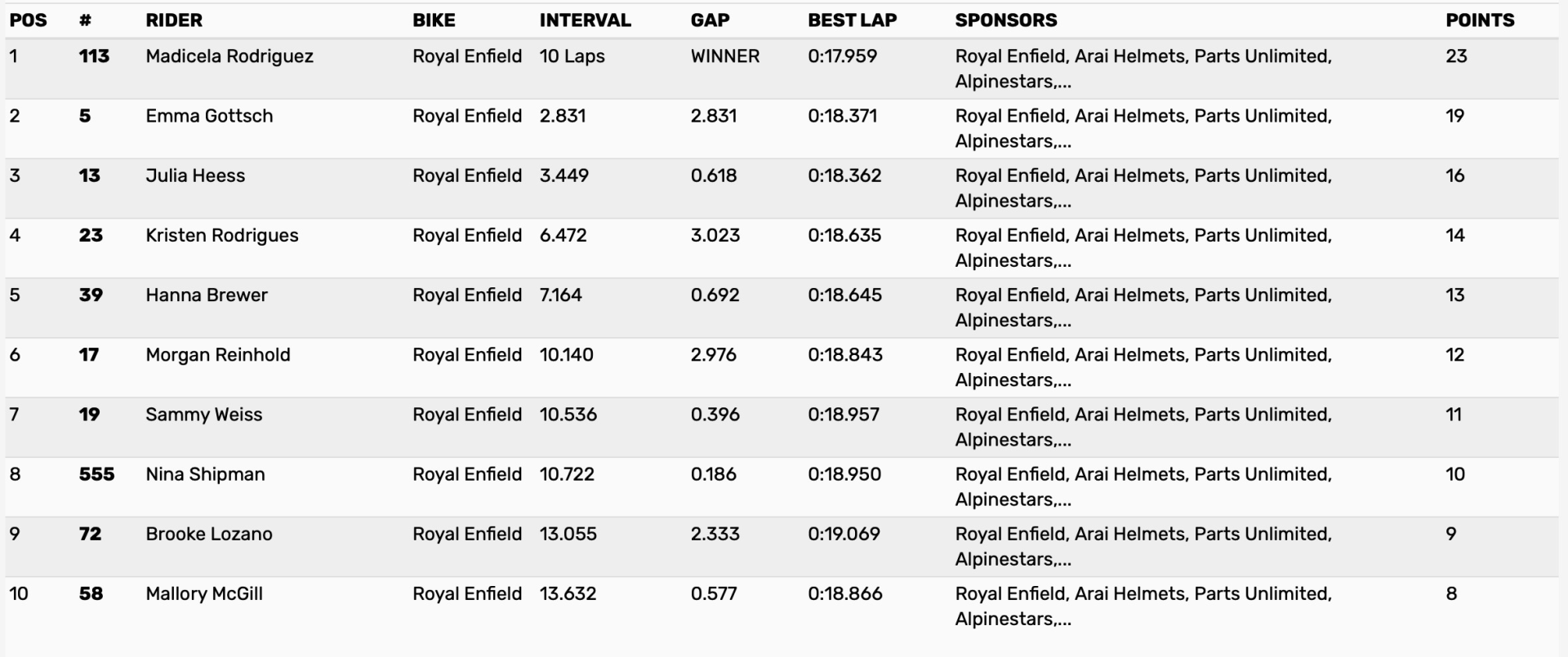Click Hanna Brewer's name
This screenshot has width=1568, height=657.
[207, 295]
